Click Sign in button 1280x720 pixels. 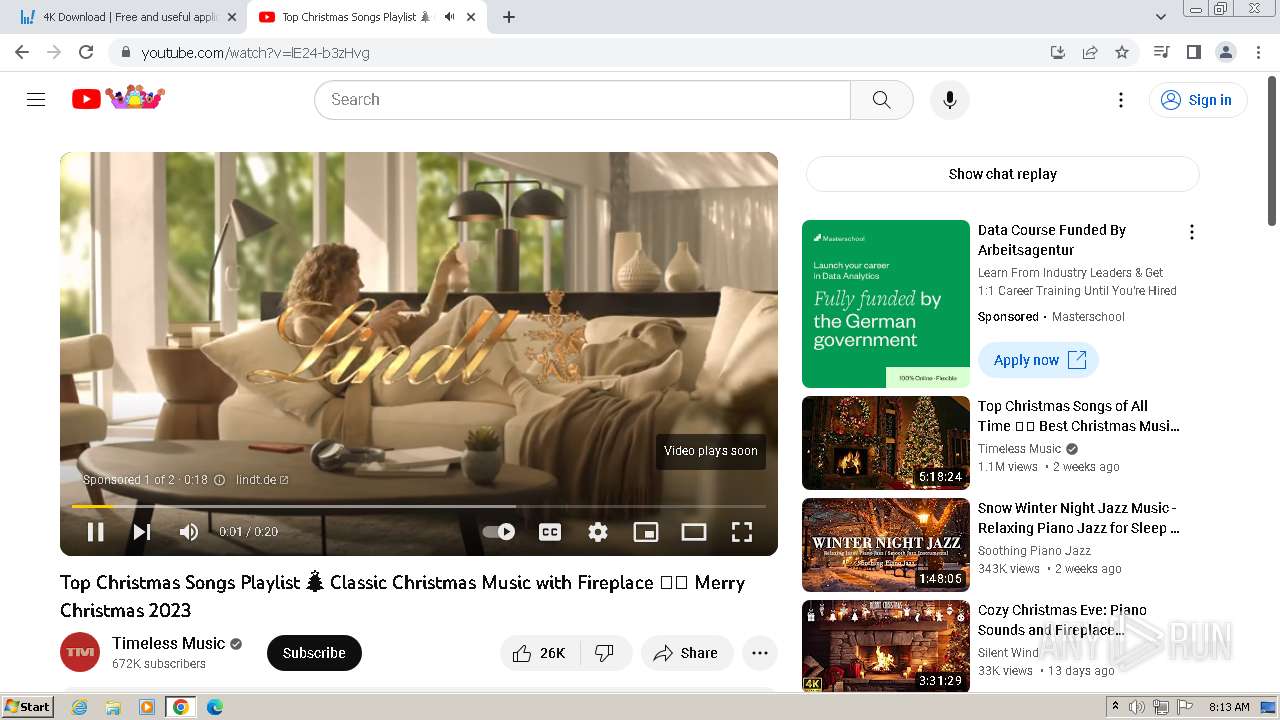tap(1198, 100)
